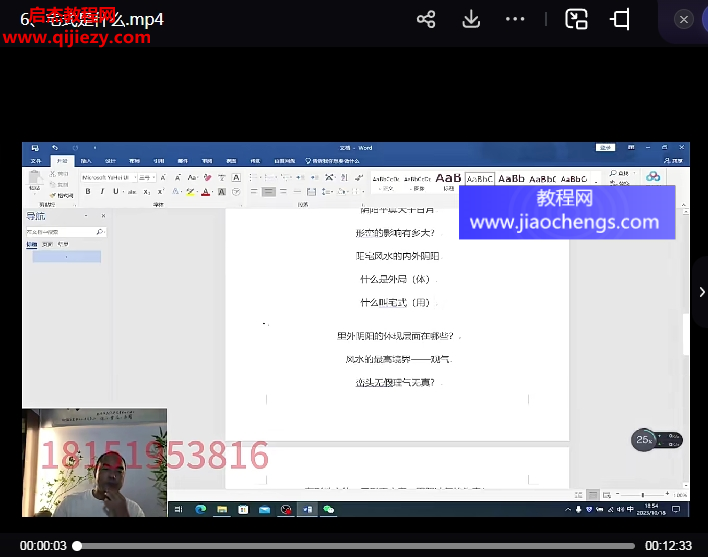Viewport: 708px width, 557px height.
Task: Click Grow Font icon in Word ribbon
Action: (x=163, y=177)
